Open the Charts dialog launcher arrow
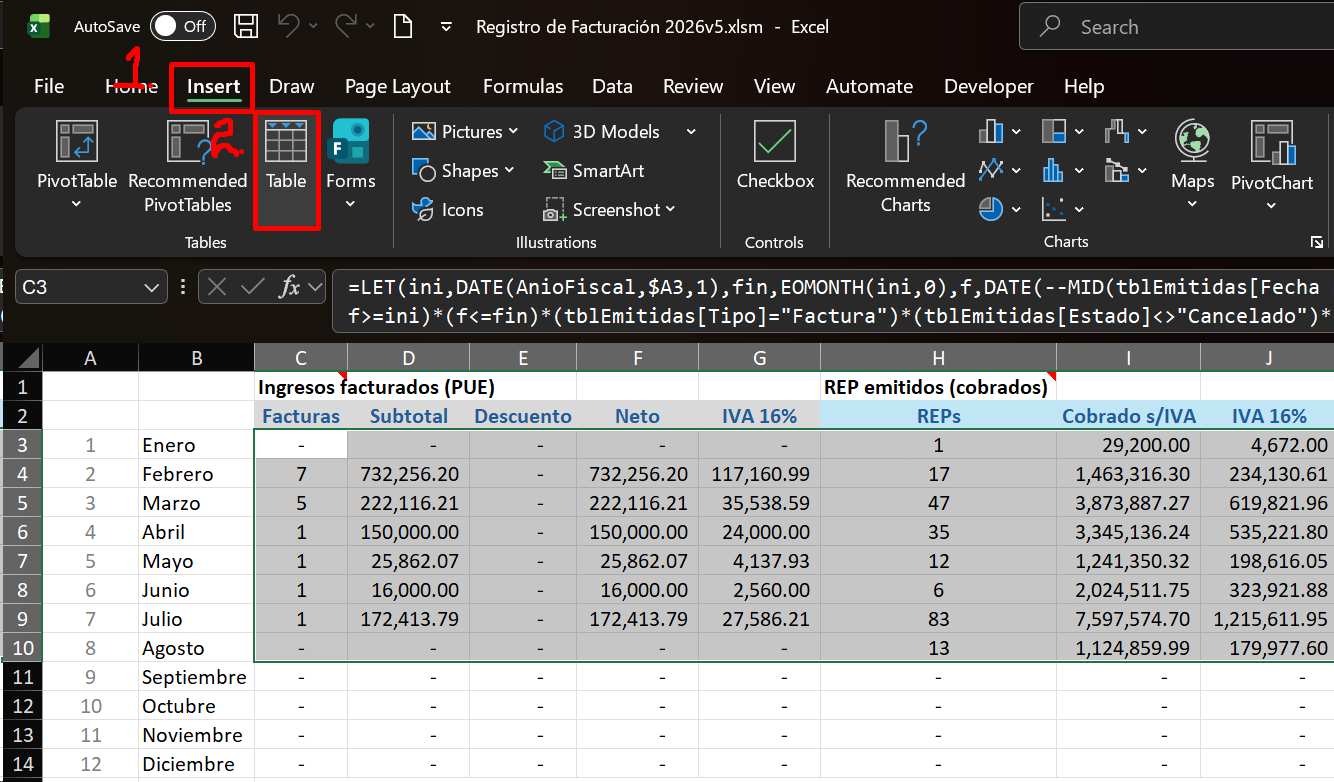The image size is (1334, 782). [x=1316, y=243]
